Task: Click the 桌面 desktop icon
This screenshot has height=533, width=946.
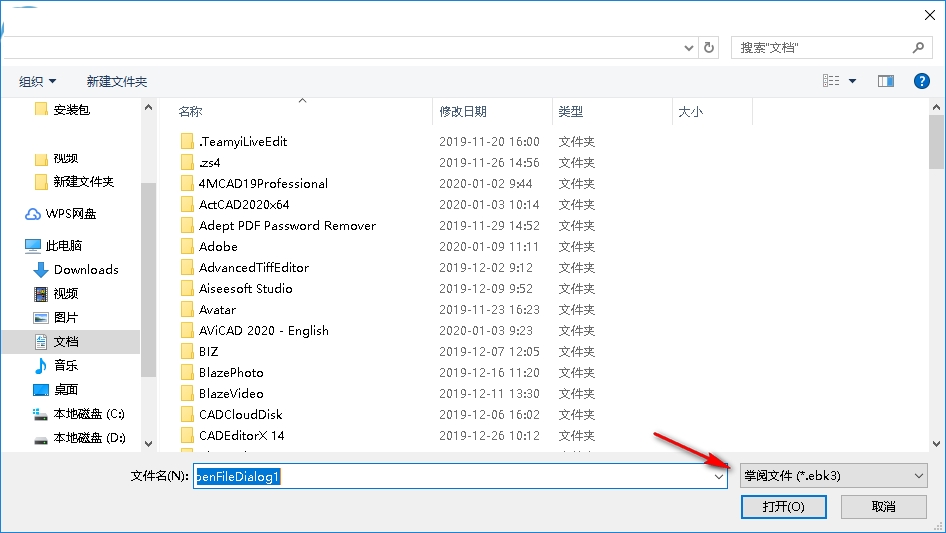Action: [40, 389]
